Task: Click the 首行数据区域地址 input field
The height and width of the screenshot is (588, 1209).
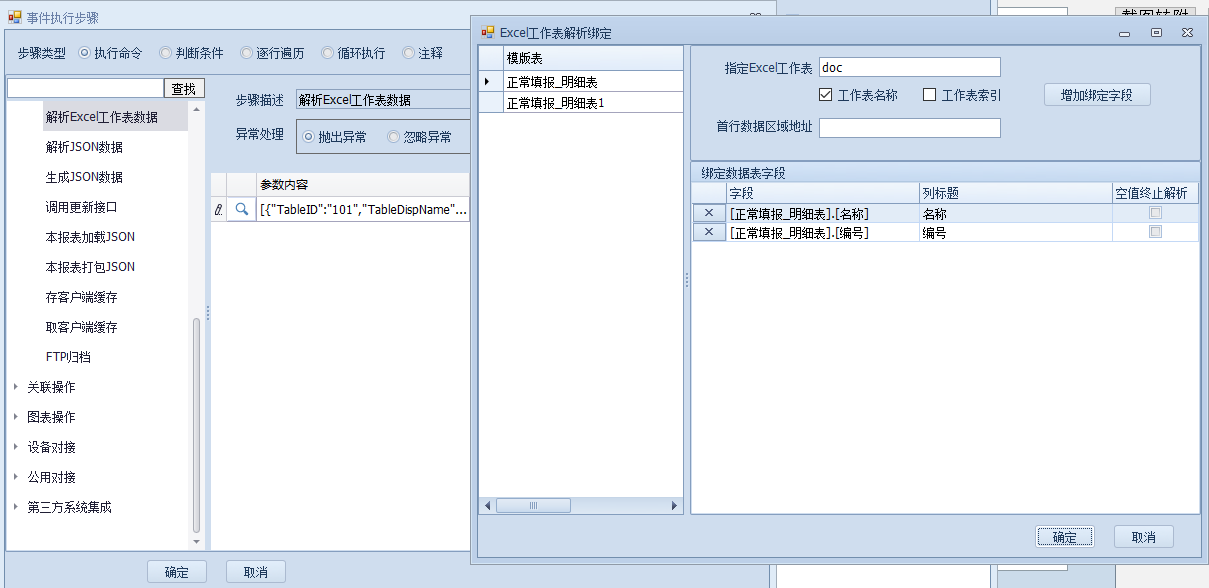Action: pyautogui.click(x=909, y=128)
